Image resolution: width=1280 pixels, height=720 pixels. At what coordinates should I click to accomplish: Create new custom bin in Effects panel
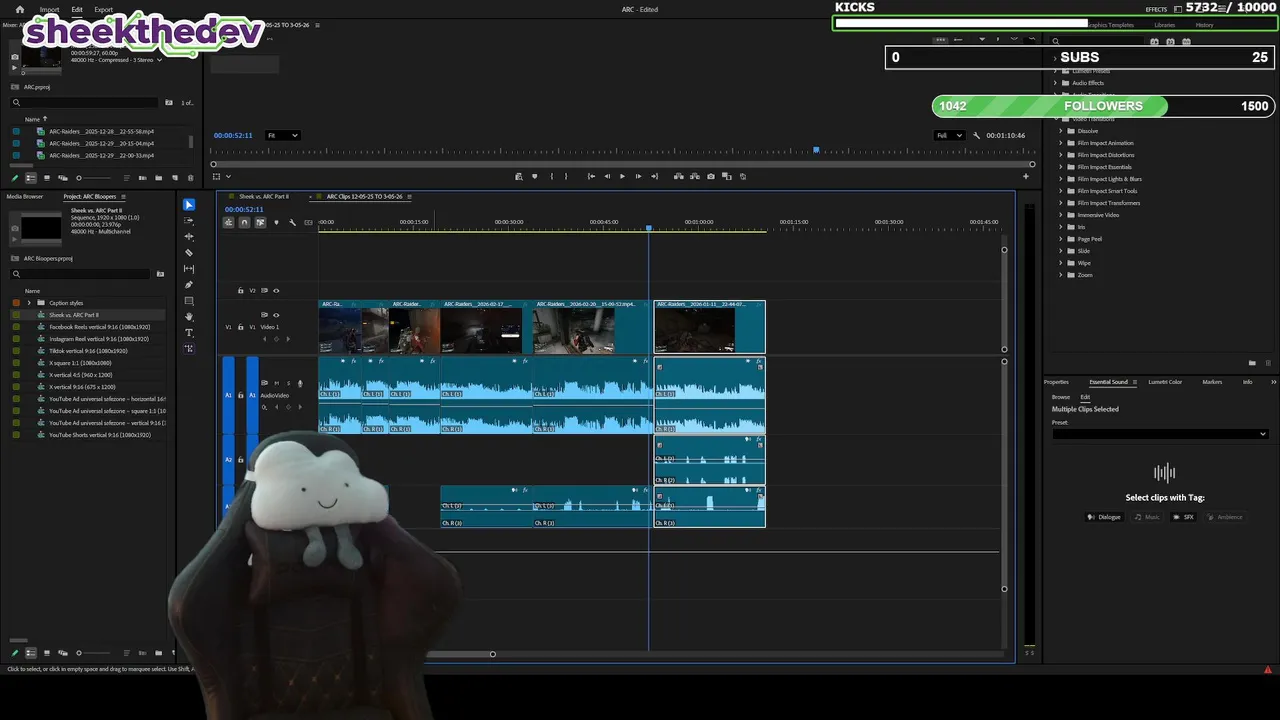(1252, 363)
